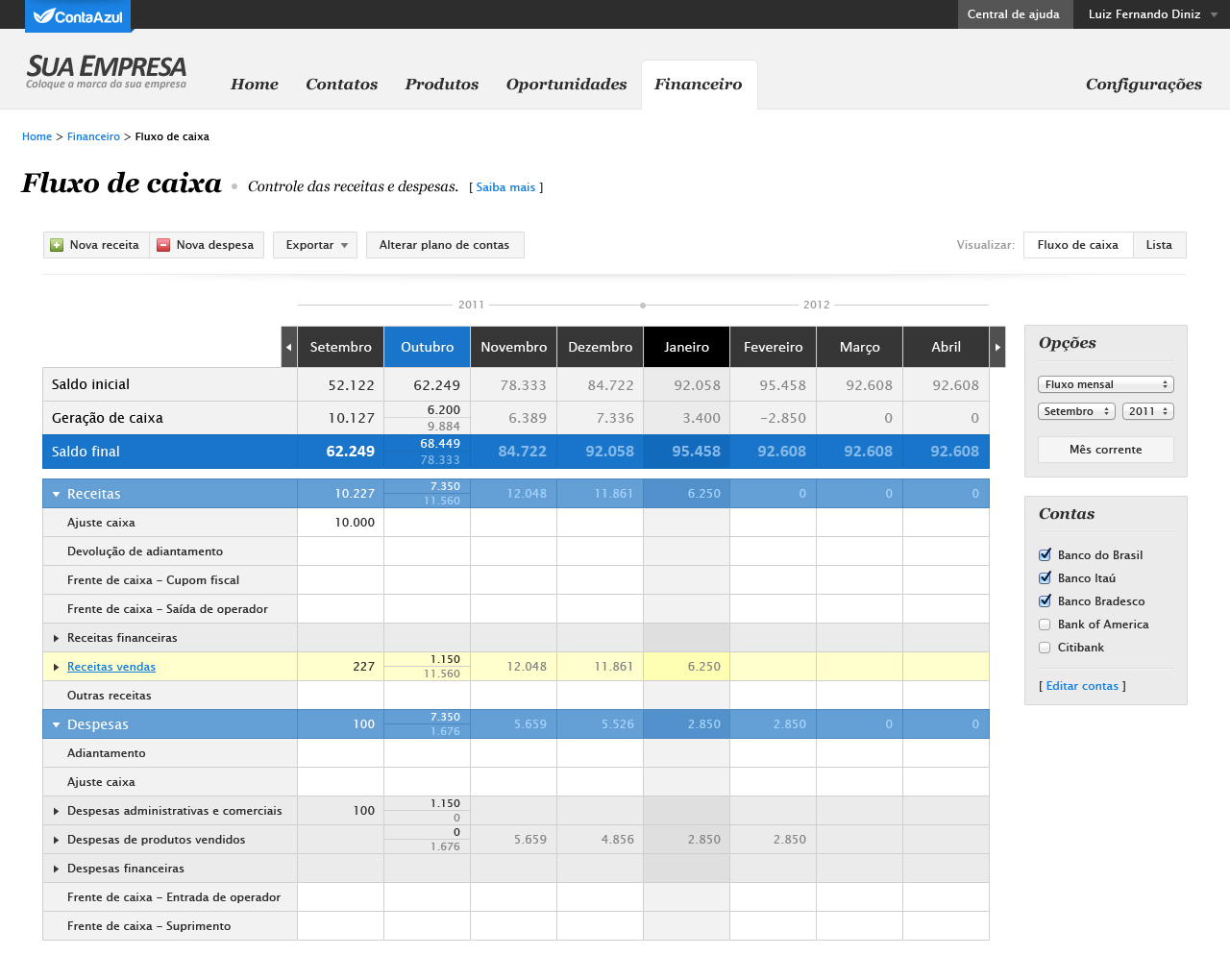Uncheck the Banco do Brasil account
The image size is (1230, 980).
[x=1045, y=554]
